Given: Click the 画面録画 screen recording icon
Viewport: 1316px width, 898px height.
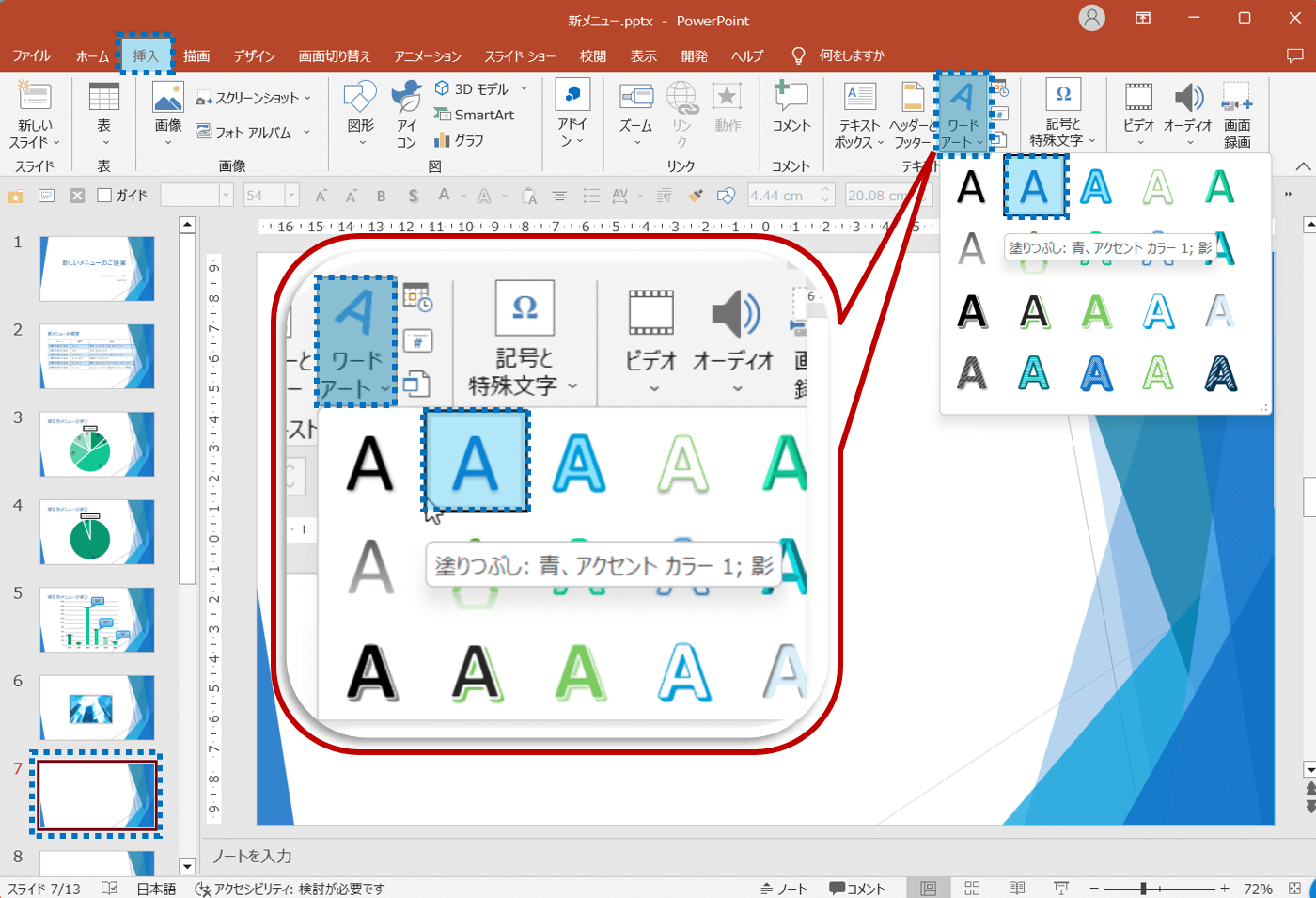Looking at the screenshot, I should tap(1236, 114).
